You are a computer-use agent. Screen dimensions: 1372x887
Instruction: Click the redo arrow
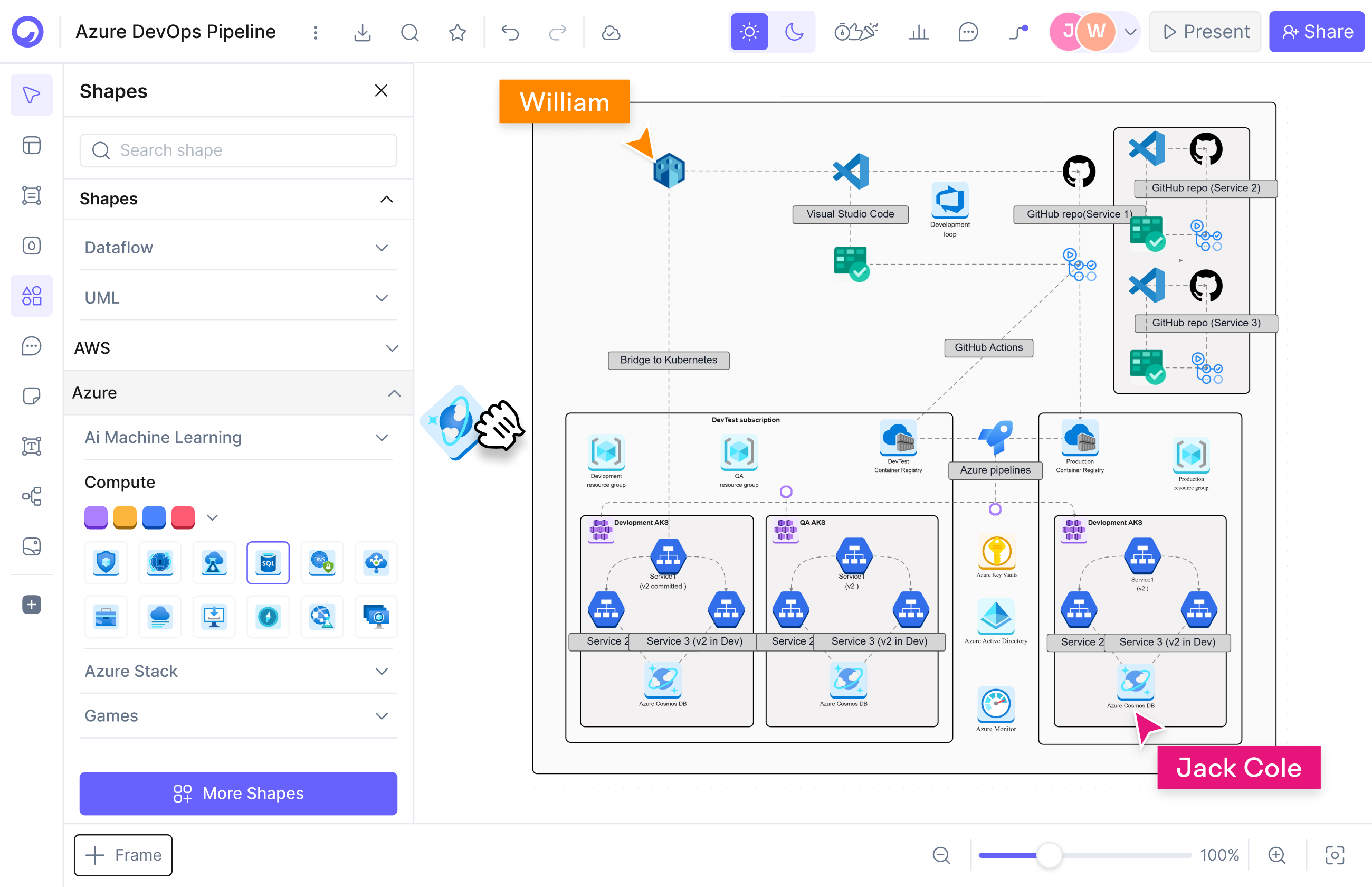coord(557,32)
